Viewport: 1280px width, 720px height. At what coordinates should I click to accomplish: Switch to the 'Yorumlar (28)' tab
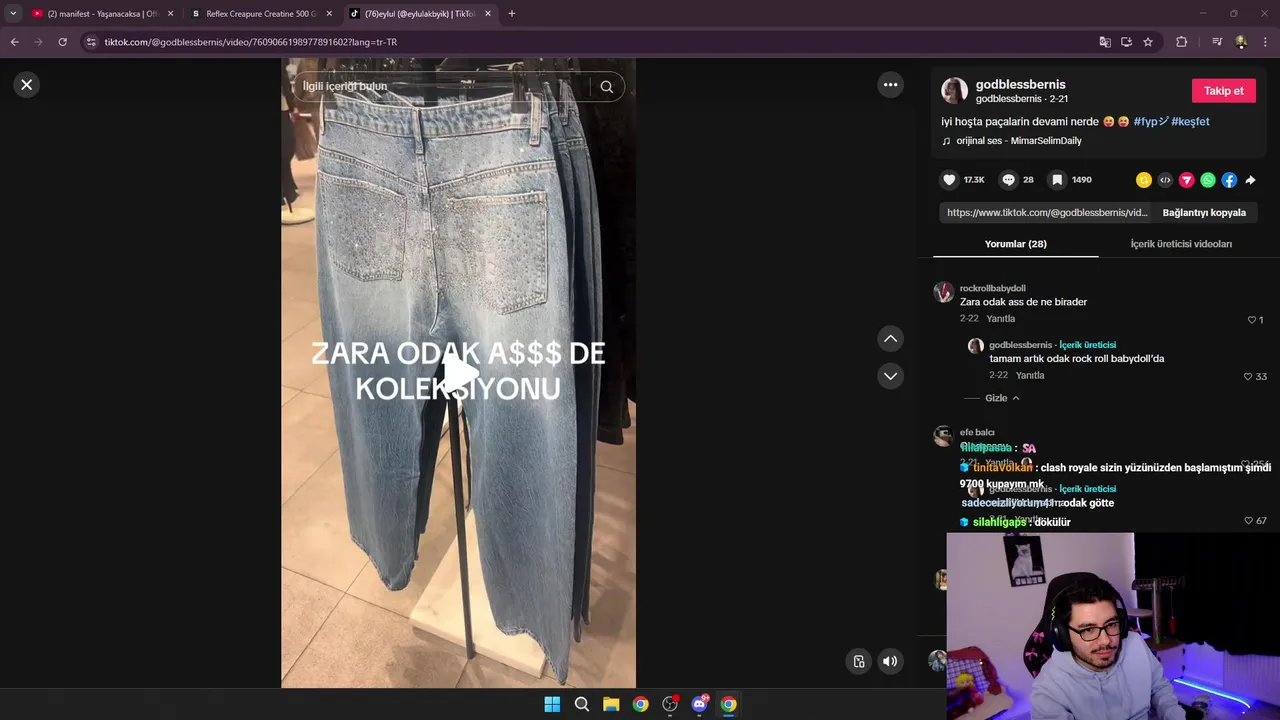[x=1015, y=244]
